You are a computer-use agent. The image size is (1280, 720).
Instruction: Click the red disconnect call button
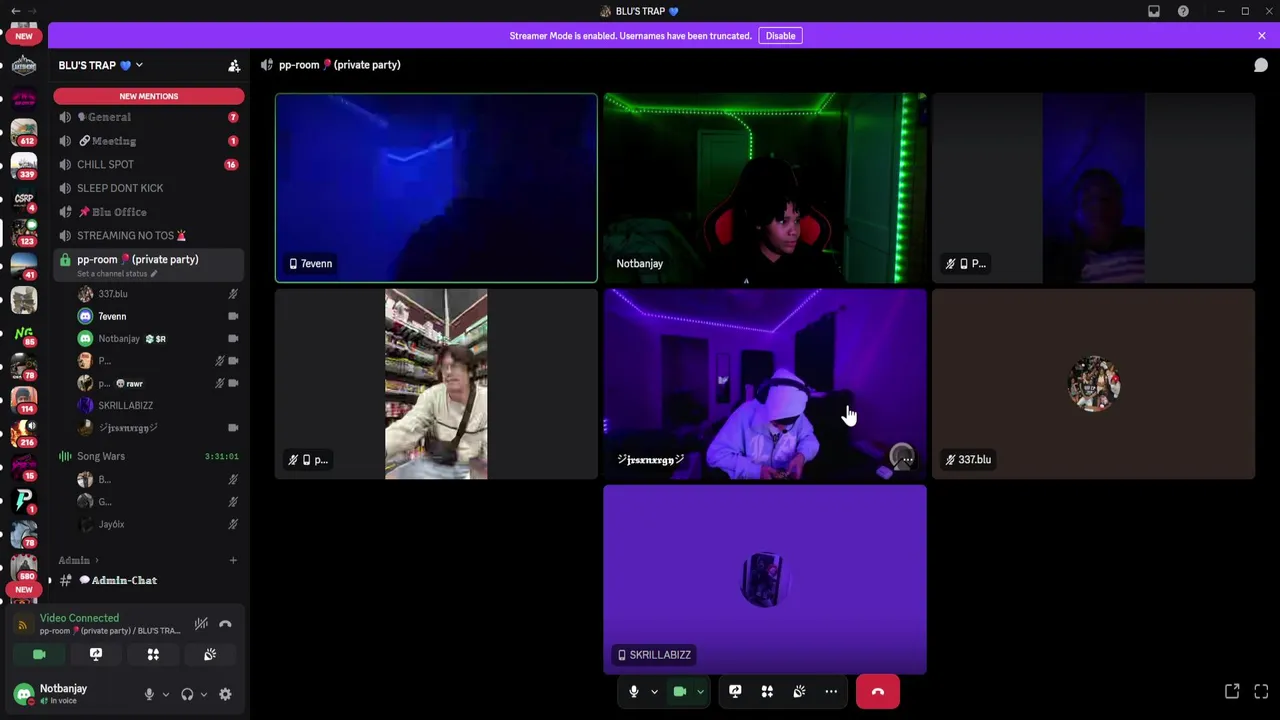pyautogui.click(x=877, y=691)
